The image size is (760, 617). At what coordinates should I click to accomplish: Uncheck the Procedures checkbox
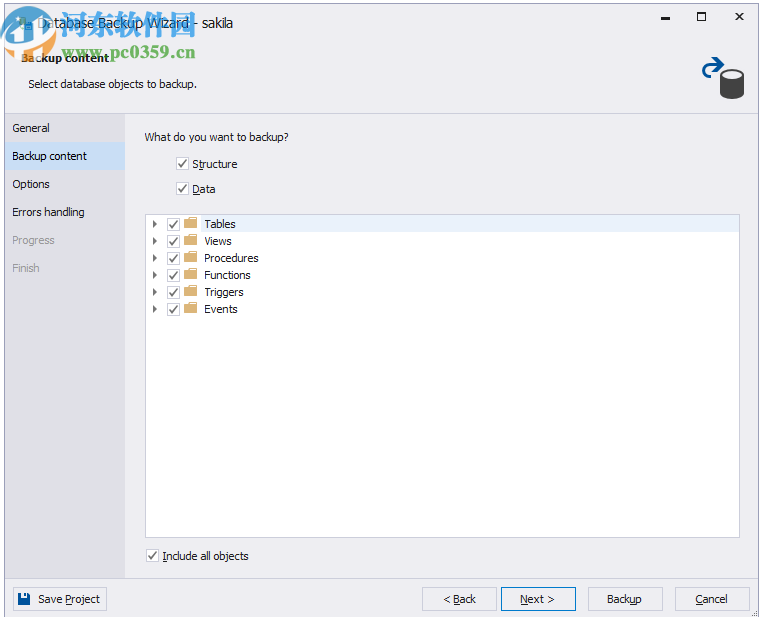[x=173, y=258]
